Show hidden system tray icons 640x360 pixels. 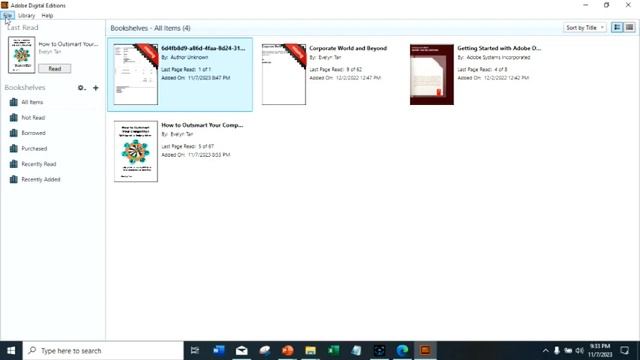click(x=545, y=351)
